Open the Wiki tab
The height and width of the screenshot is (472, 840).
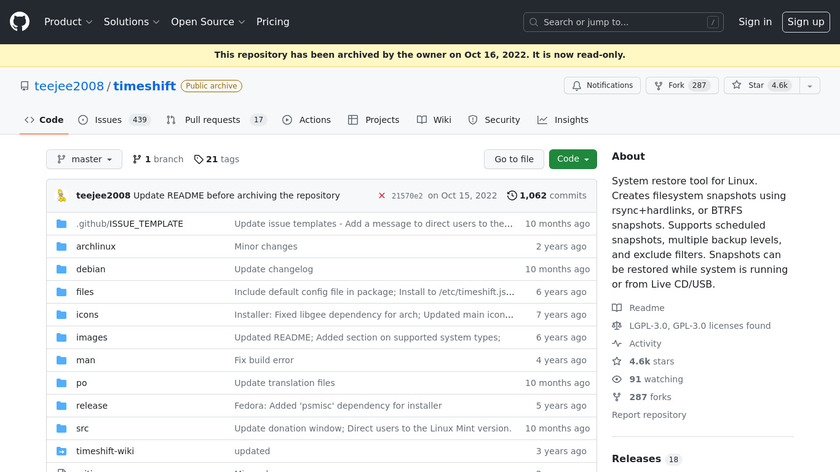pos(434,120)
